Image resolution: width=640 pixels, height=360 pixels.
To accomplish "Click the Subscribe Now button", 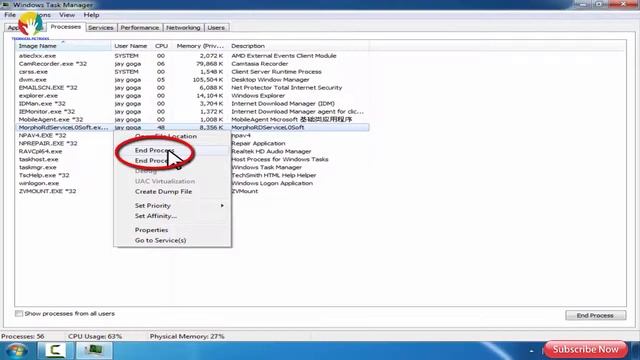I will pos(585,349).
